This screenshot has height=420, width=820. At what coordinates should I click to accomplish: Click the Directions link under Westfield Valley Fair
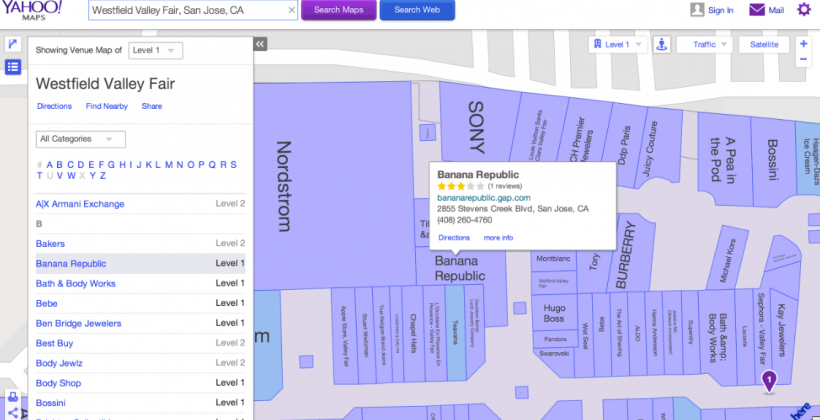pos(54,106)
